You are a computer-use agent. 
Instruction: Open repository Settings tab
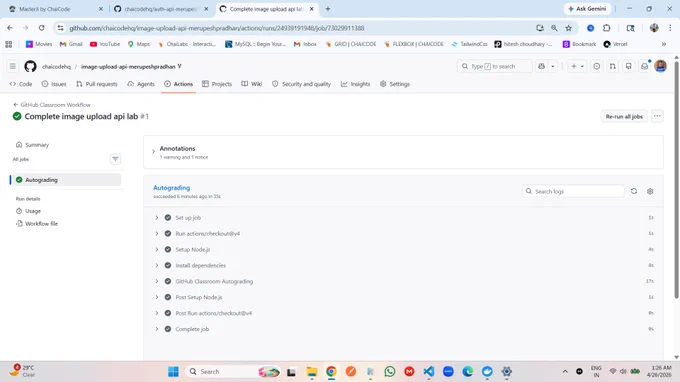(x=395, y=84)
